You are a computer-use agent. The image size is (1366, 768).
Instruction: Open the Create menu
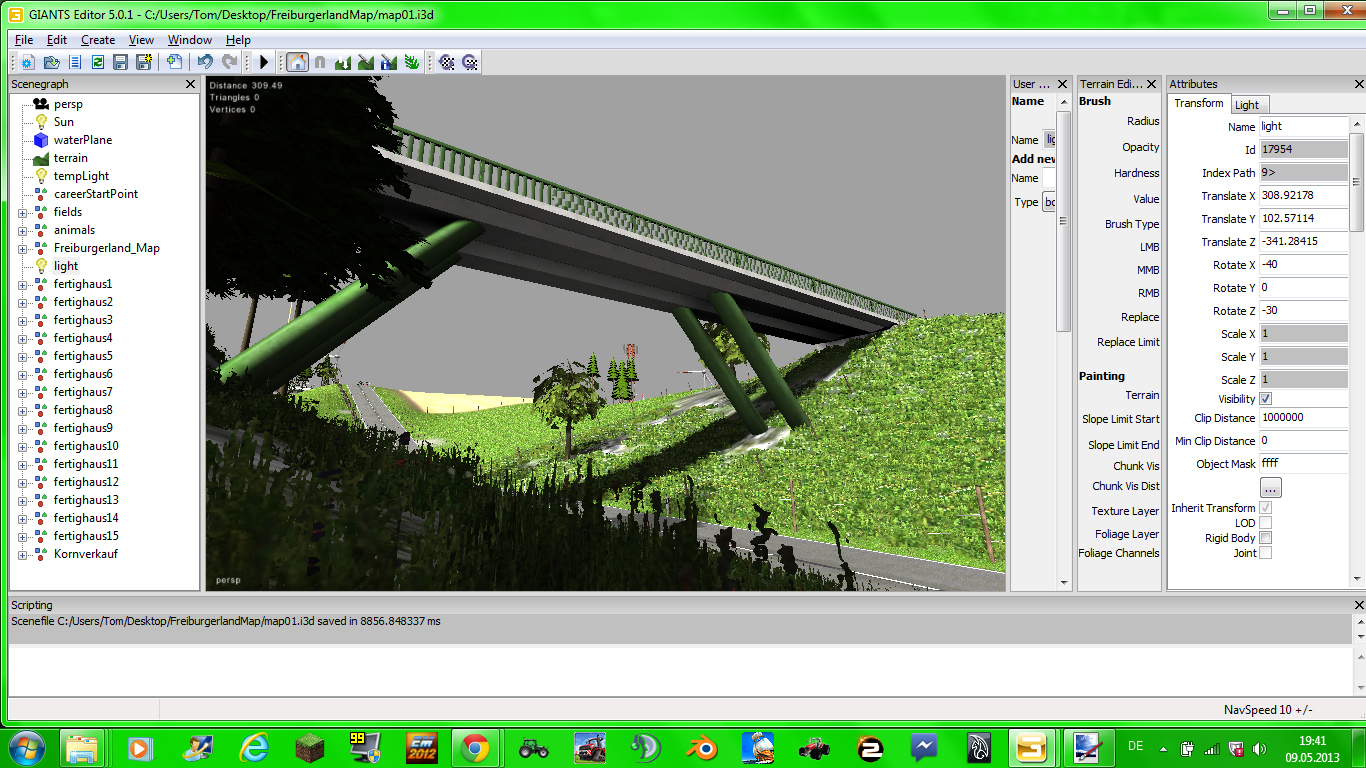point(98,40)
